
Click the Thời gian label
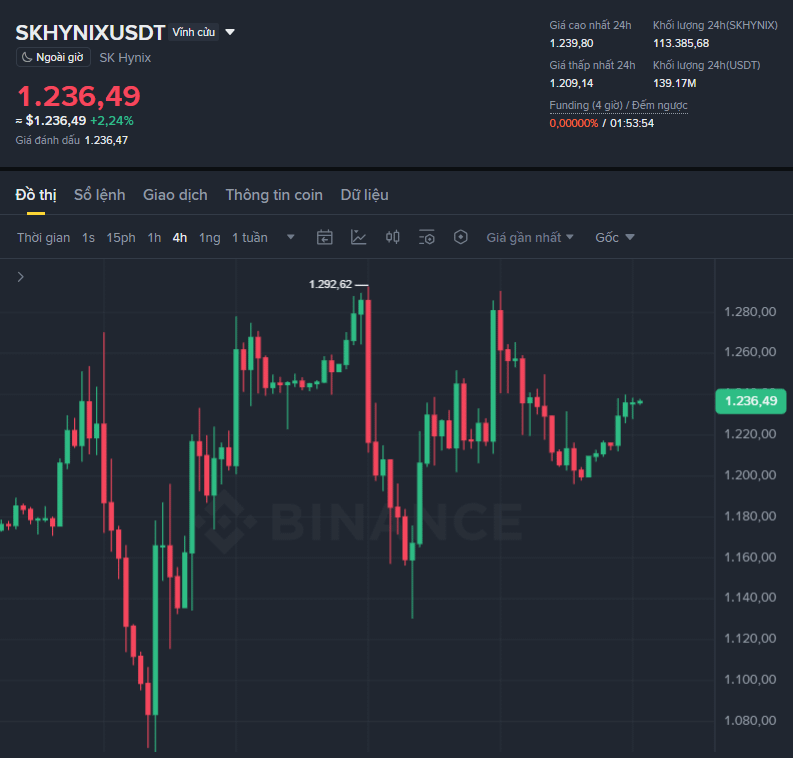[43, 238]
